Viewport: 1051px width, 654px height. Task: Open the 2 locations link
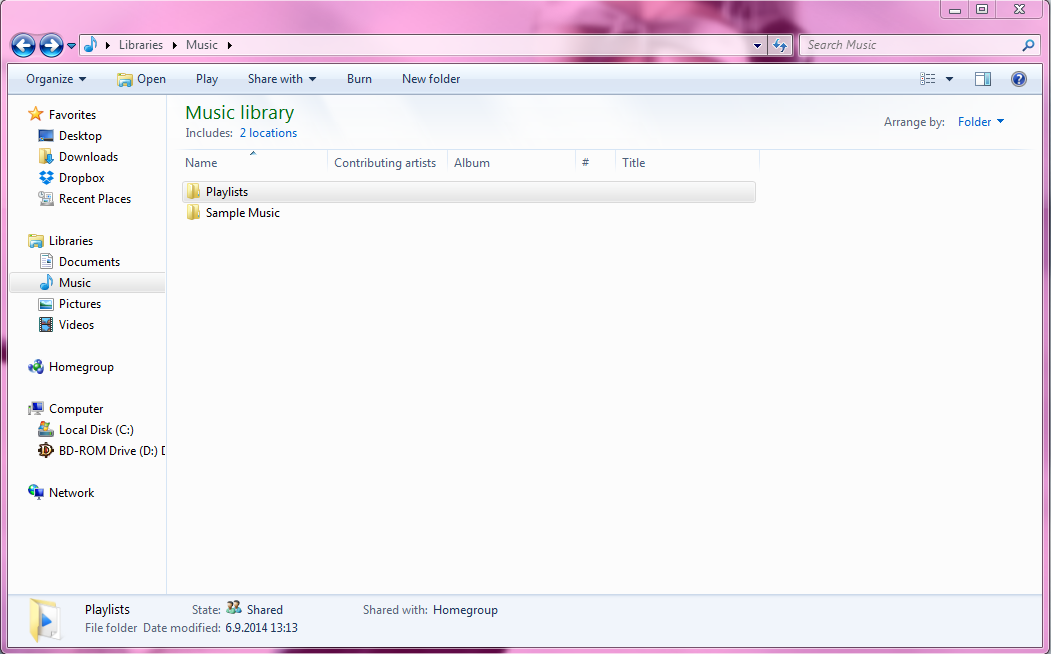268,133
